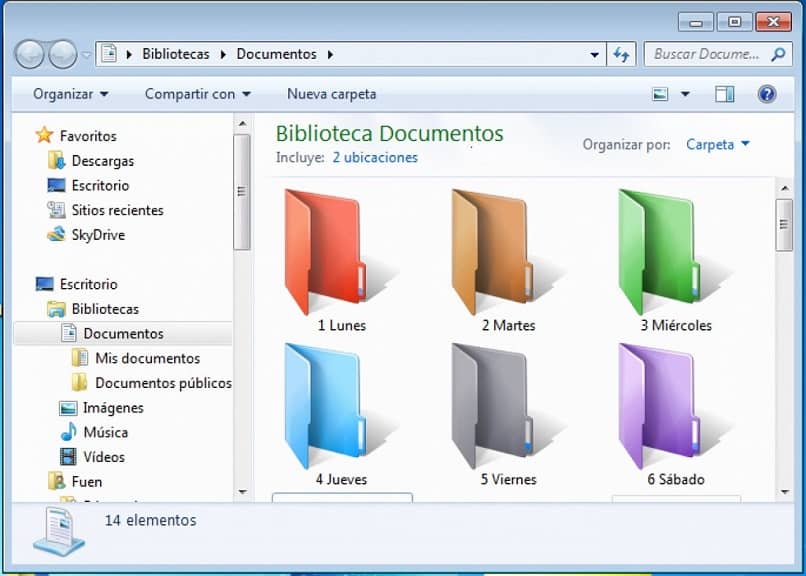This screenshot has height=576, width=806.
Task: Click the Fuen user folder icon
Action: click(56, 481)
